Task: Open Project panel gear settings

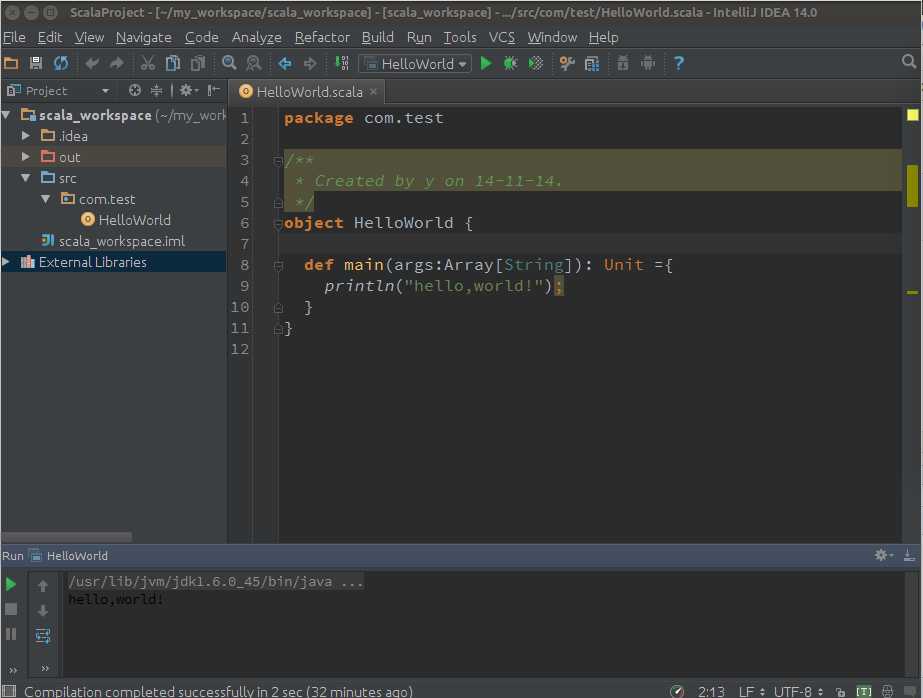Action: [188, 91]
